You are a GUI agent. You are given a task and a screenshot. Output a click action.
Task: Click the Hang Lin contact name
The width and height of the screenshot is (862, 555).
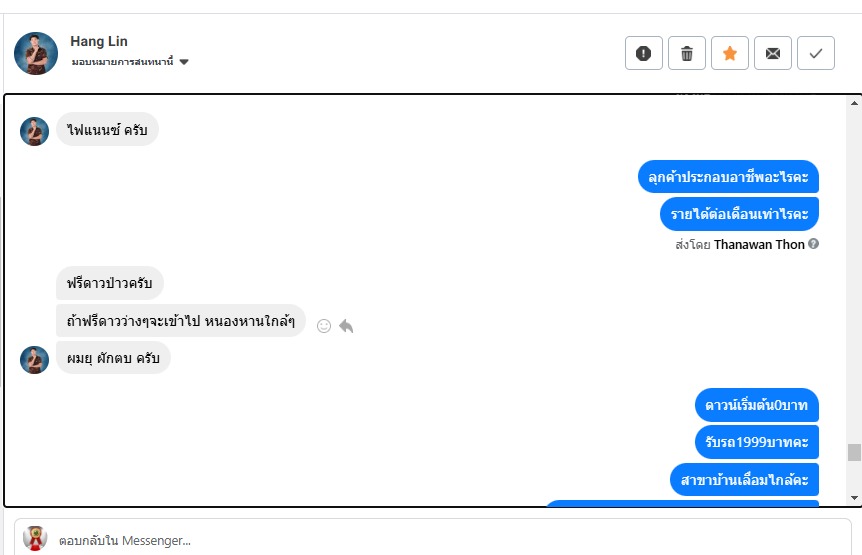98,41
